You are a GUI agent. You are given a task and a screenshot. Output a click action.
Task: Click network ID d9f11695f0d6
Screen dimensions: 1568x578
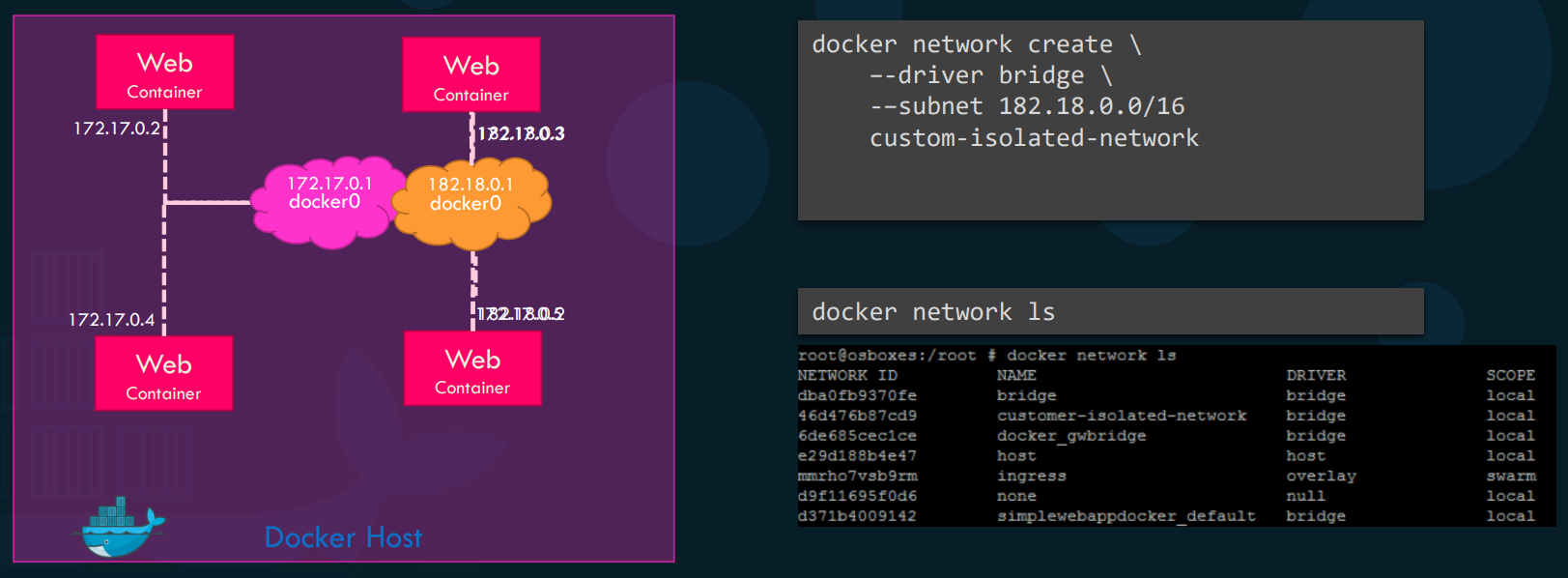(857, 496)
